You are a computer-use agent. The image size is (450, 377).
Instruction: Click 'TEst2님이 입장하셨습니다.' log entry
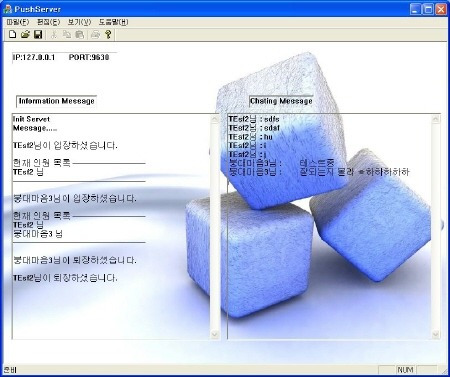pyautogui.click(x=65, y=145)
